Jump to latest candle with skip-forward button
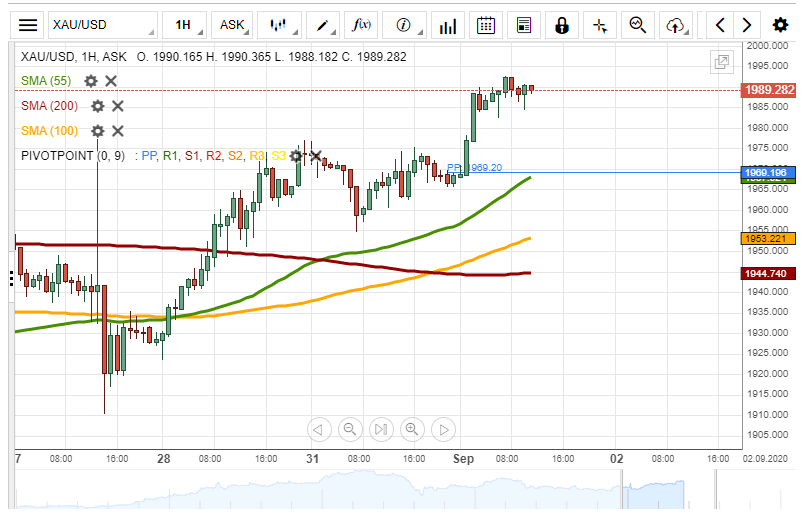Screen dimensions: 802x517 pyautogui.click(x=381, y=430)
